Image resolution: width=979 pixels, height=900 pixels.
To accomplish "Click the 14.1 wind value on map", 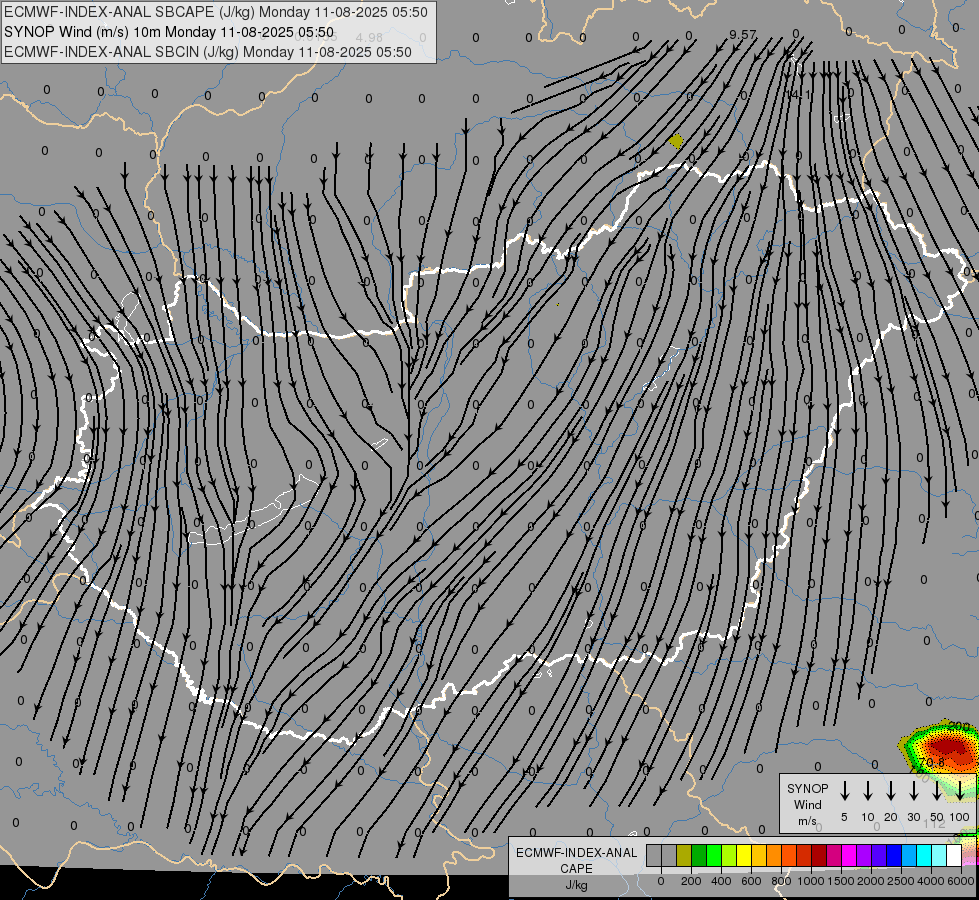I will pyautogui.click(x=799, y=94).
